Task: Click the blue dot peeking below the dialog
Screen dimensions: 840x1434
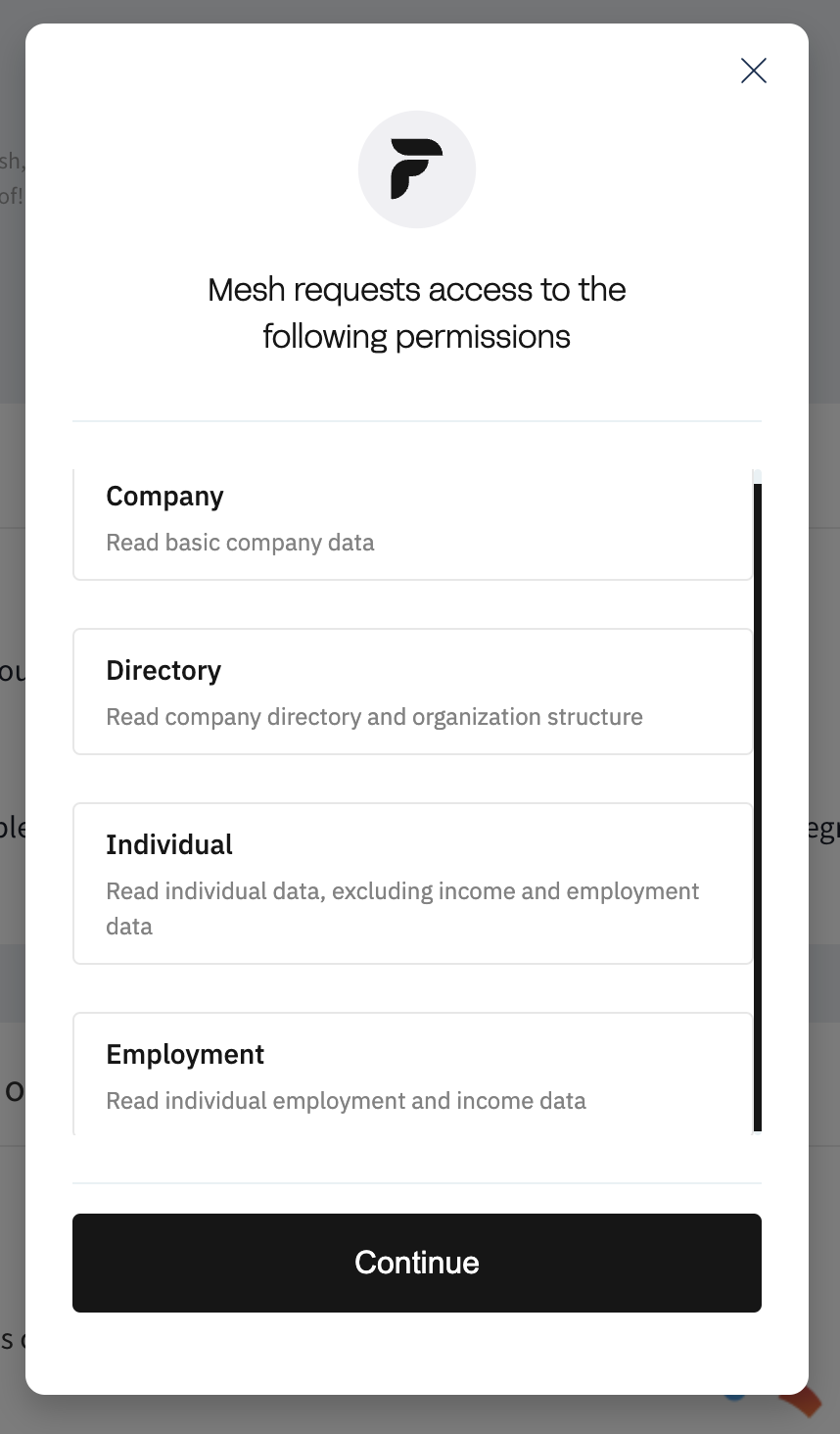Action: 734,1395
